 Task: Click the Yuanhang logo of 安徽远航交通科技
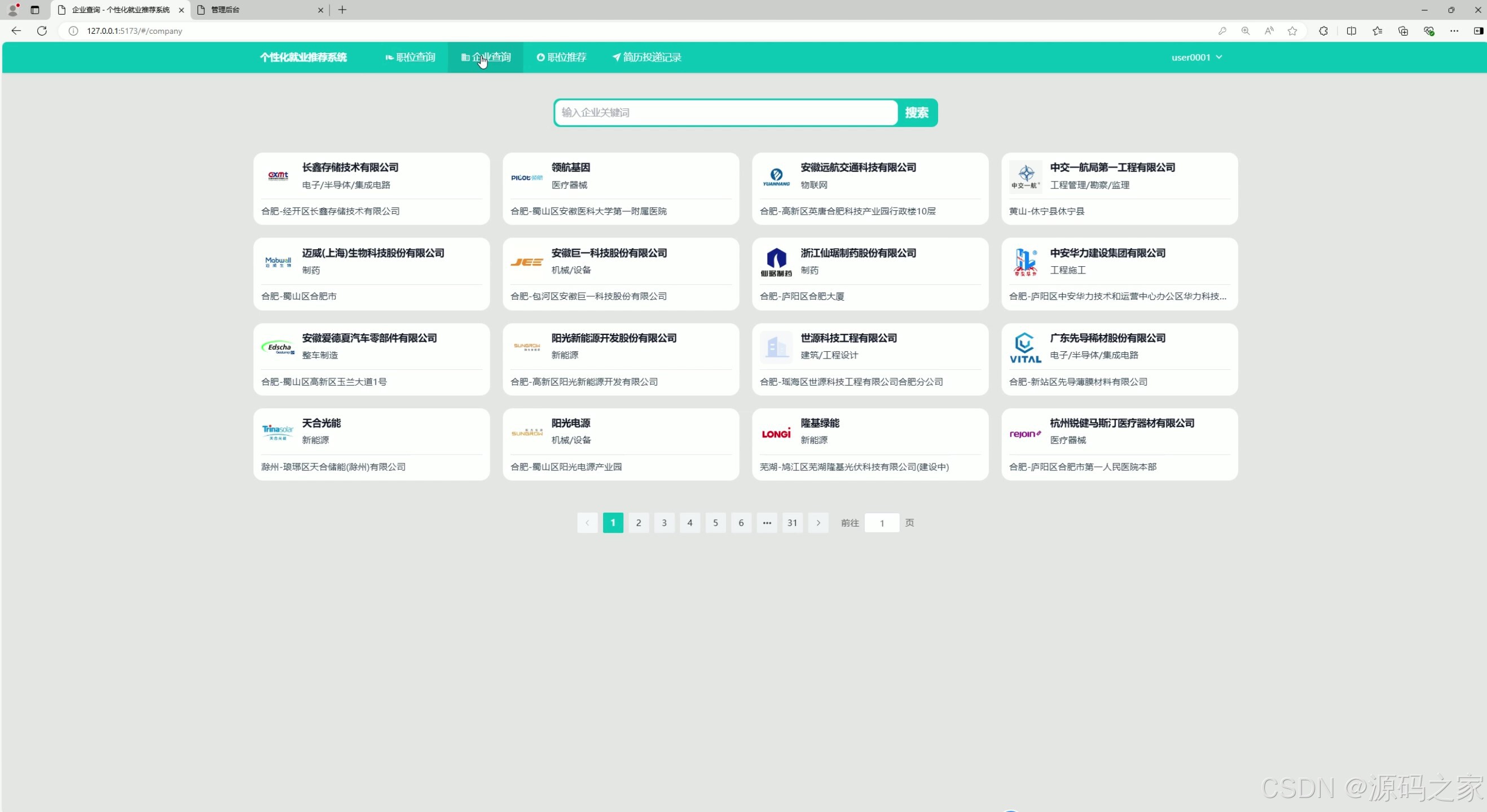[x=776, y=176]
